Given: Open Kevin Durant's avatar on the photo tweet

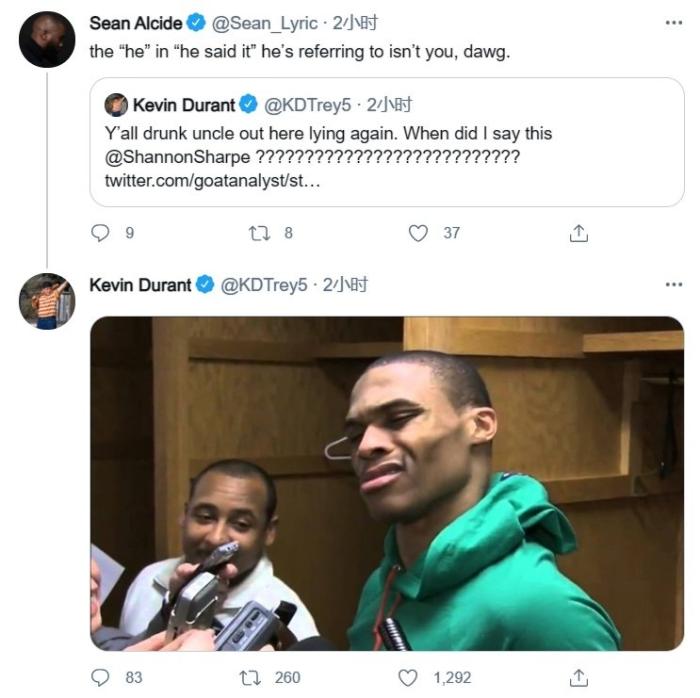Looking at the screenshot, I should point(46,301).
